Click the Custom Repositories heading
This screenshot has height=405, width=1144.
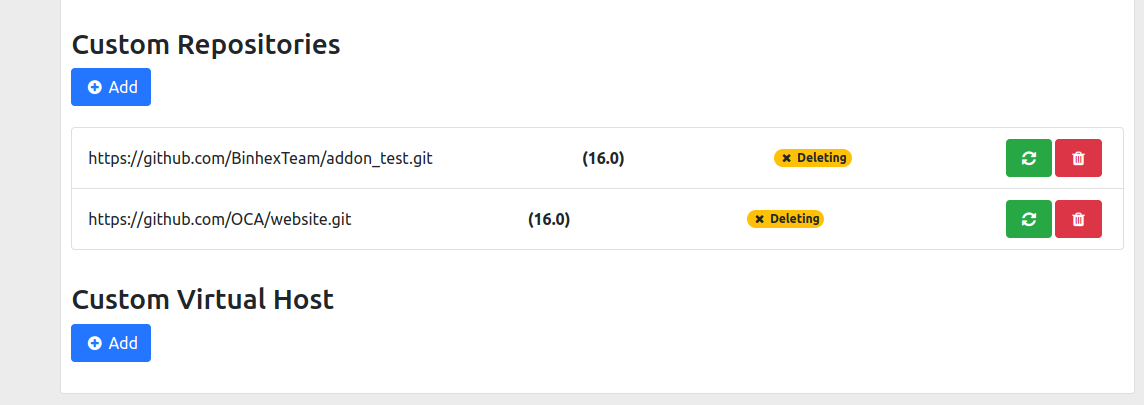pos(206,44)
